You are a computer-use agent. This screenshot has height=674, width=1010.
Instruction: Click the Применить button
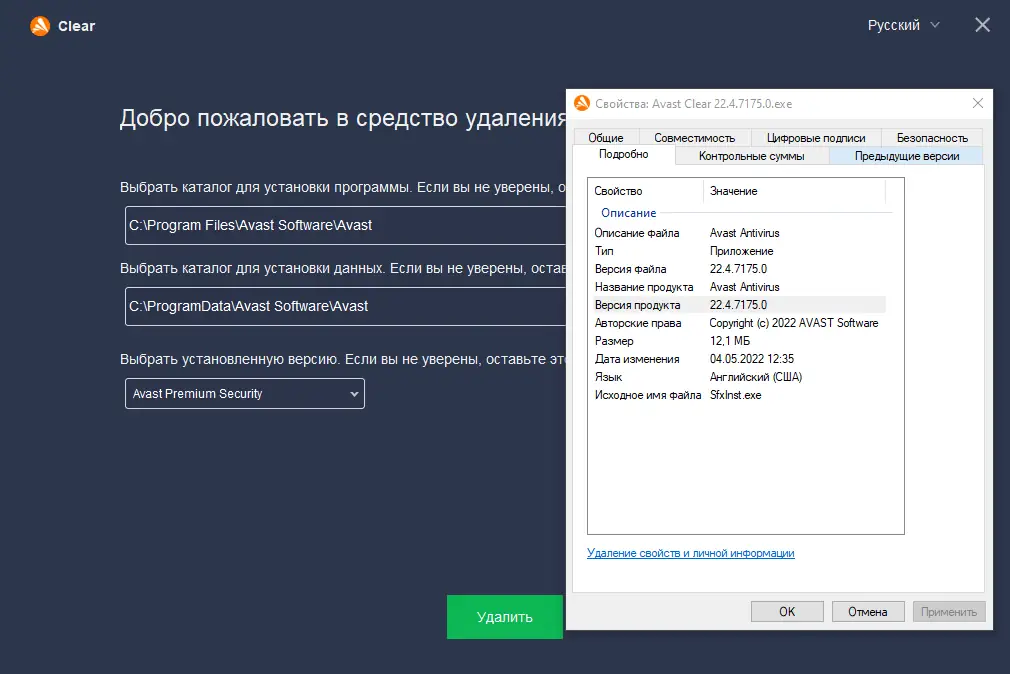point(949,611)
